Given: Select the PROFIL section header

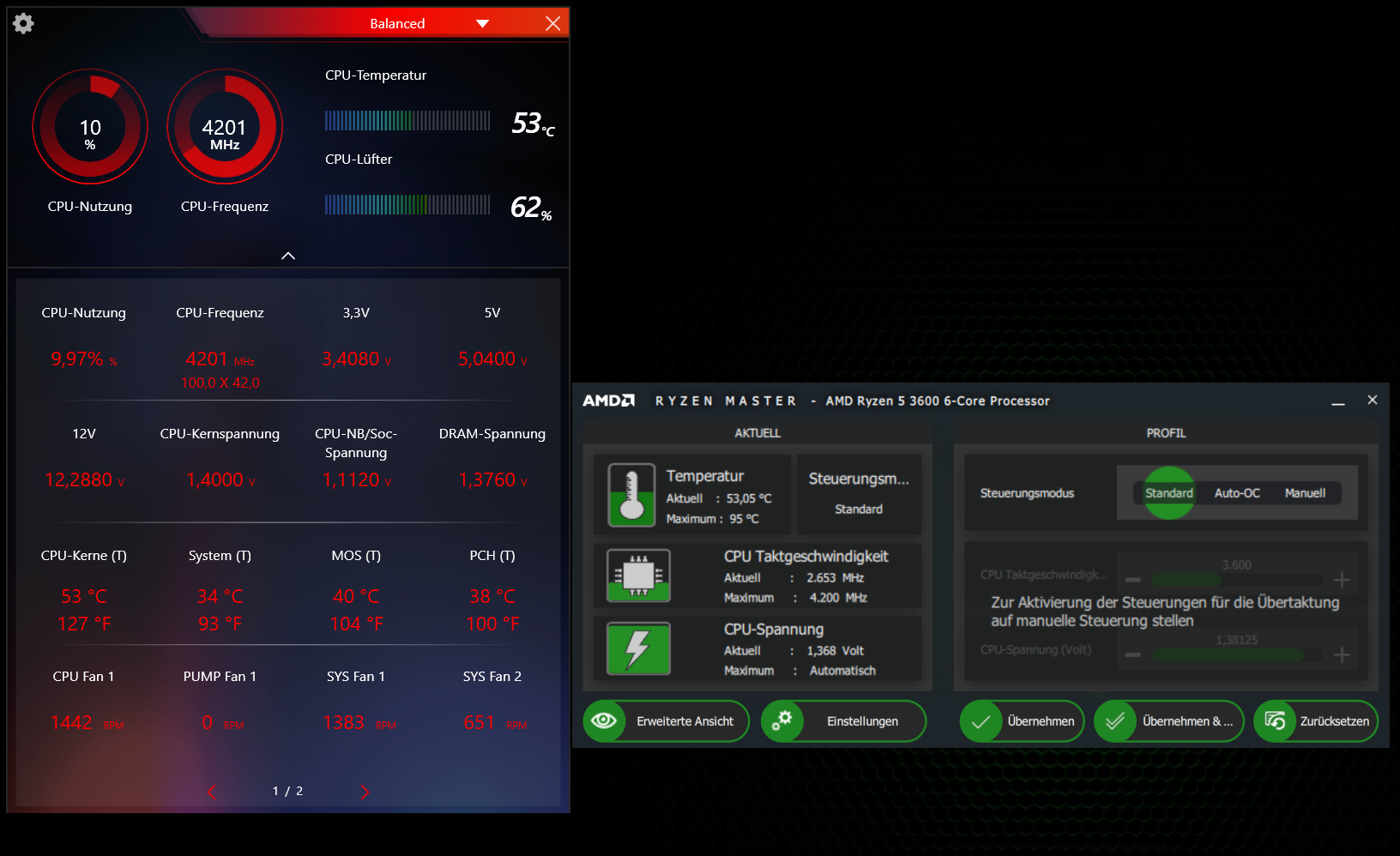Looking at the screenshot, I should click(x=1166, y=433).
